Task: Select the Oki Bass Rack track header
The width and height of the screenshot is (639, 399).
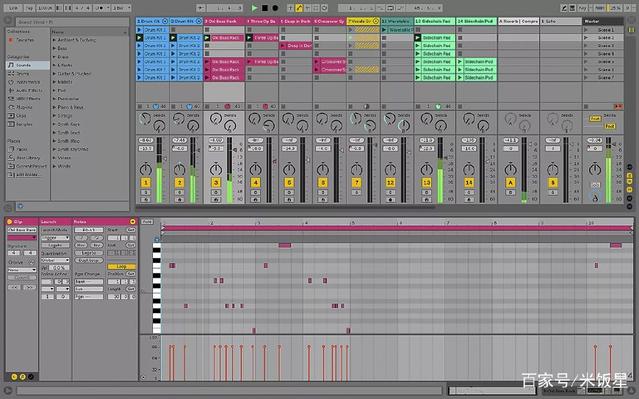Action: (224, 21)
